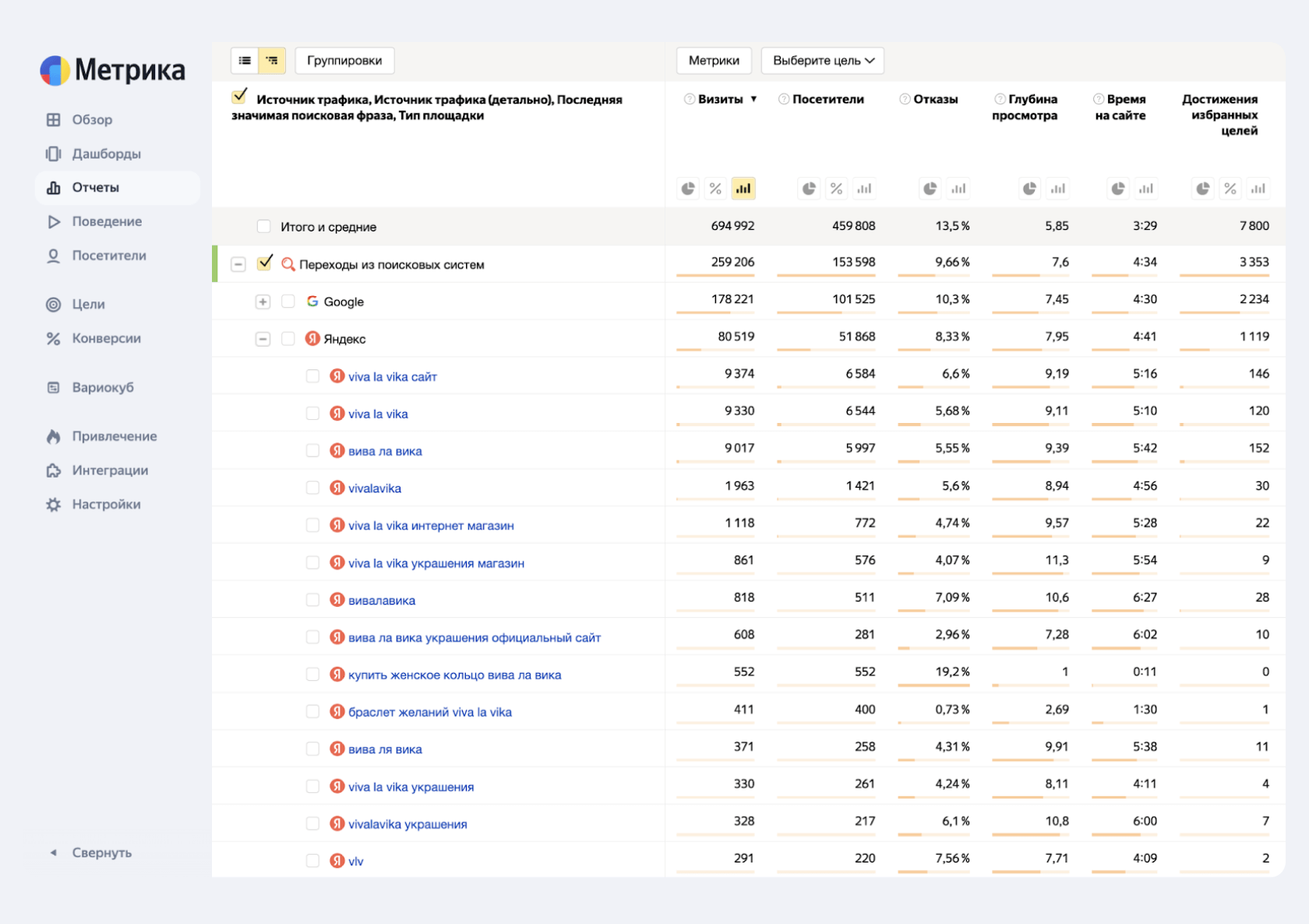Click the Метрика logo
Viewport: 1309px width, 924px height.
(113, 70)
